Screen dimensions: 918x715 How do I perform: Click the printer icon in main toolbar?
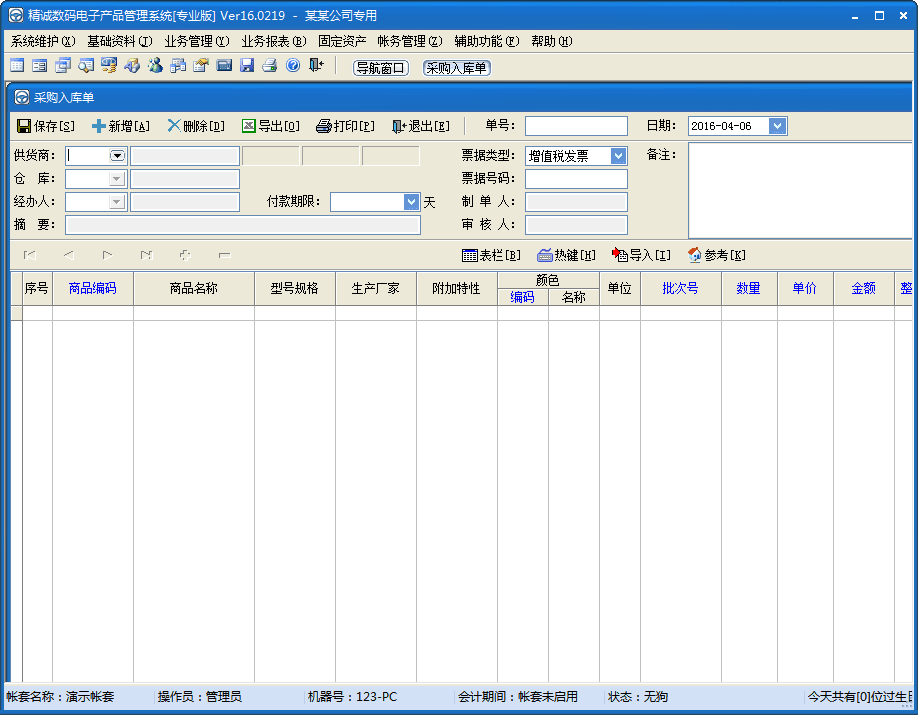(x=269, y=66)
